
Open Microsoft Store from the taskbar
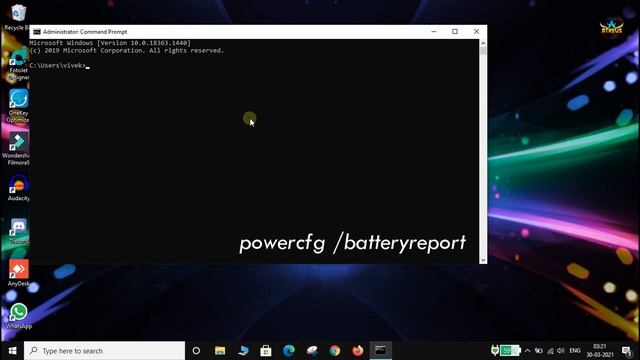pyautogui.click(x=266, y=351)
